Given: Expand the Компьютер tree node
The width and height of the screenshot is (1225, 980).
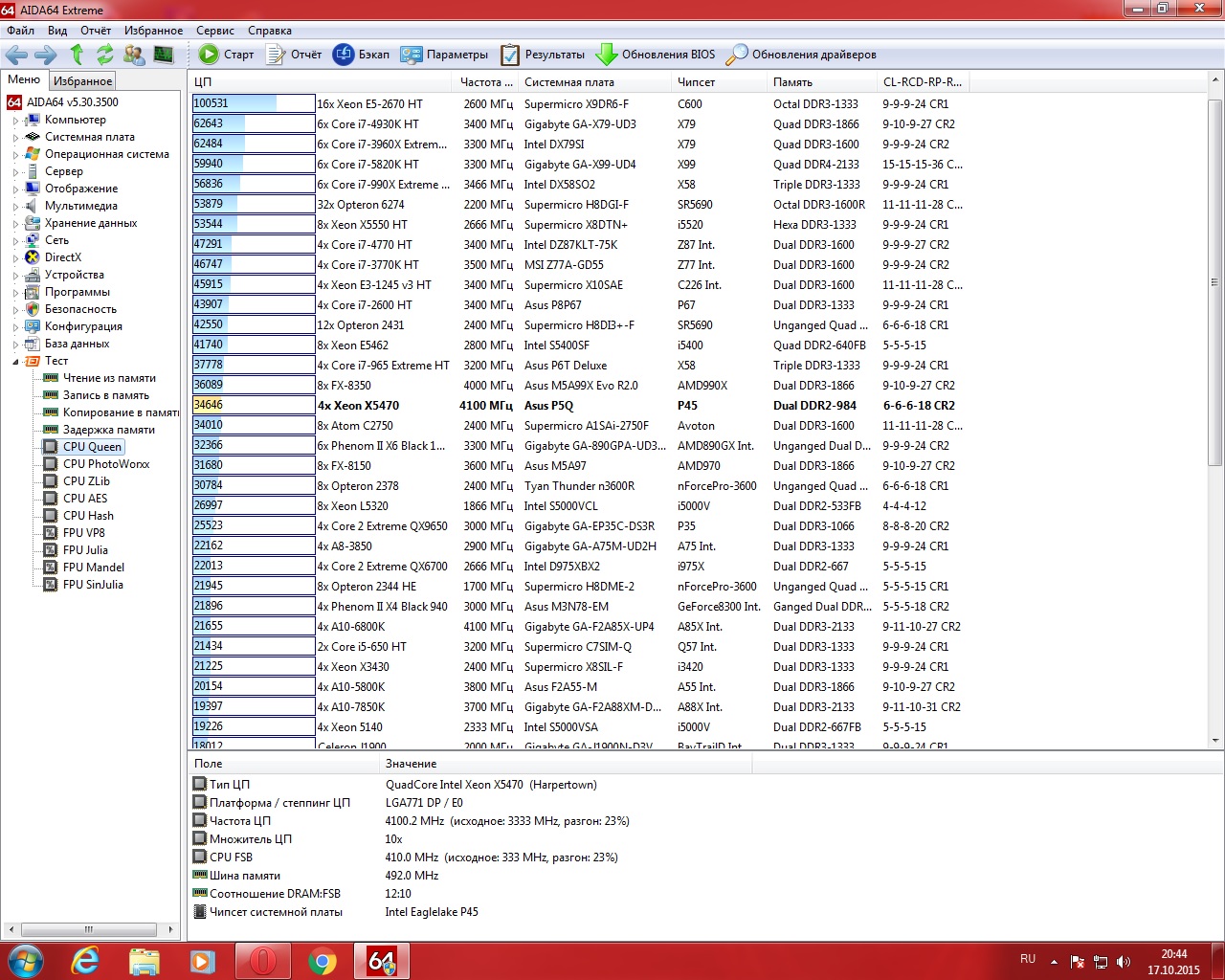Looking at the screenshot, I should click(16, 121).
